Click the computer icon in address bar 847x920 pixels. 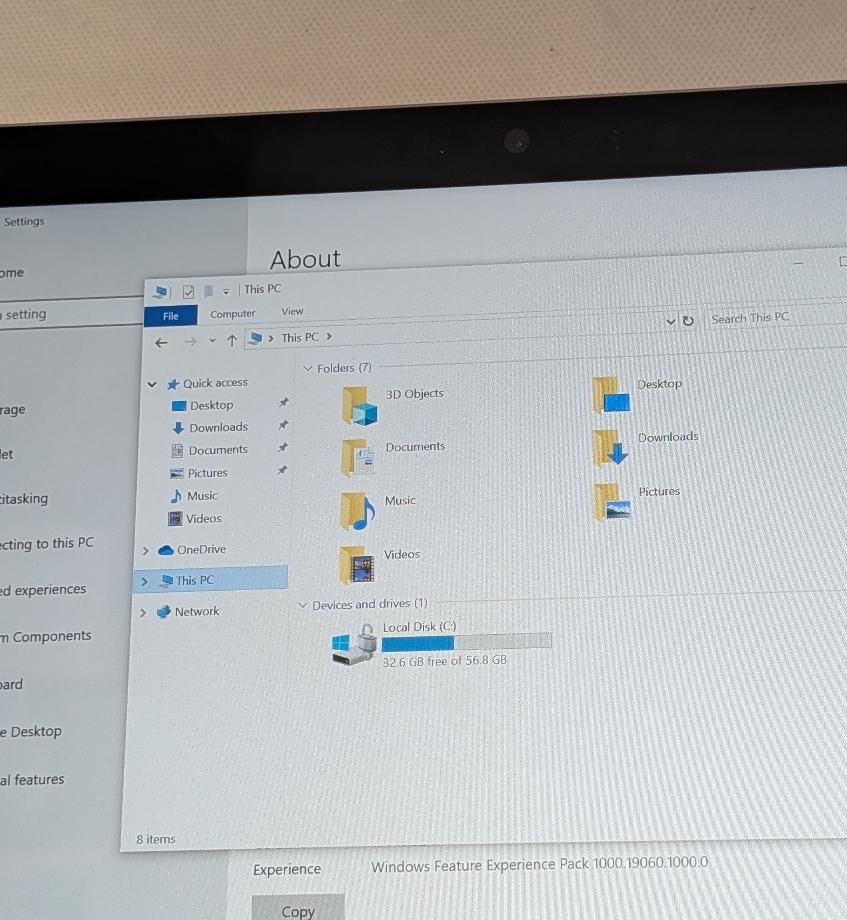(255, 339)
